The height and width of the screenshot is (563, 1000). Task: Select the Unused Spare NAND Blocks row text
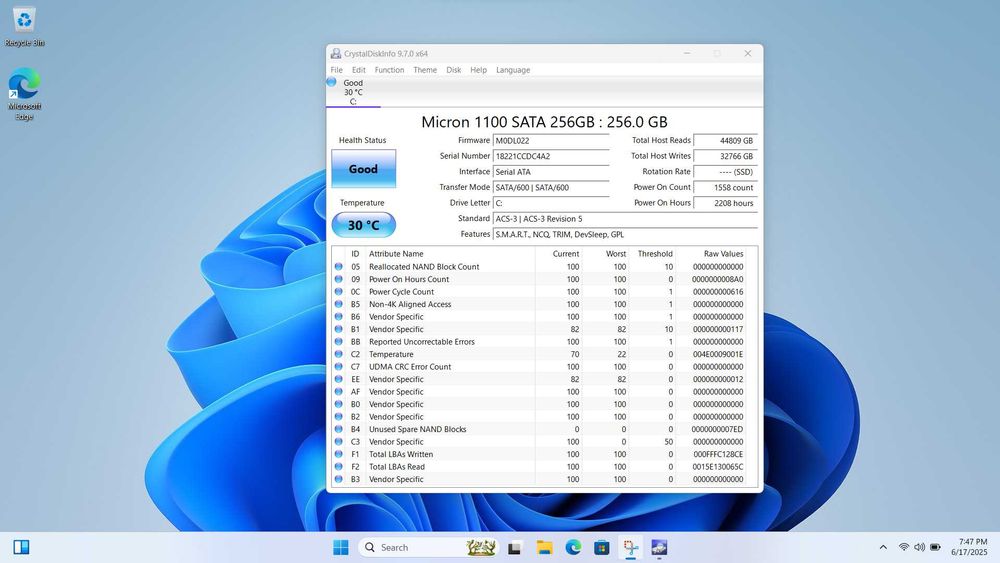tap(418, 430)
